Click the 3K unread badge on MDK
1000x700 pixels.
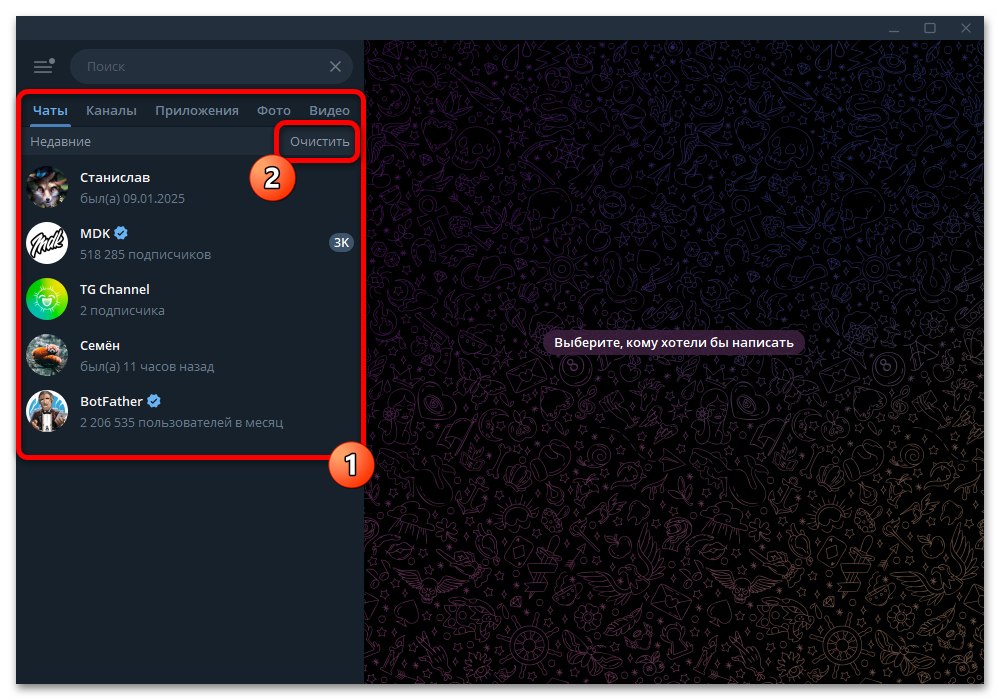click(341, 242)
